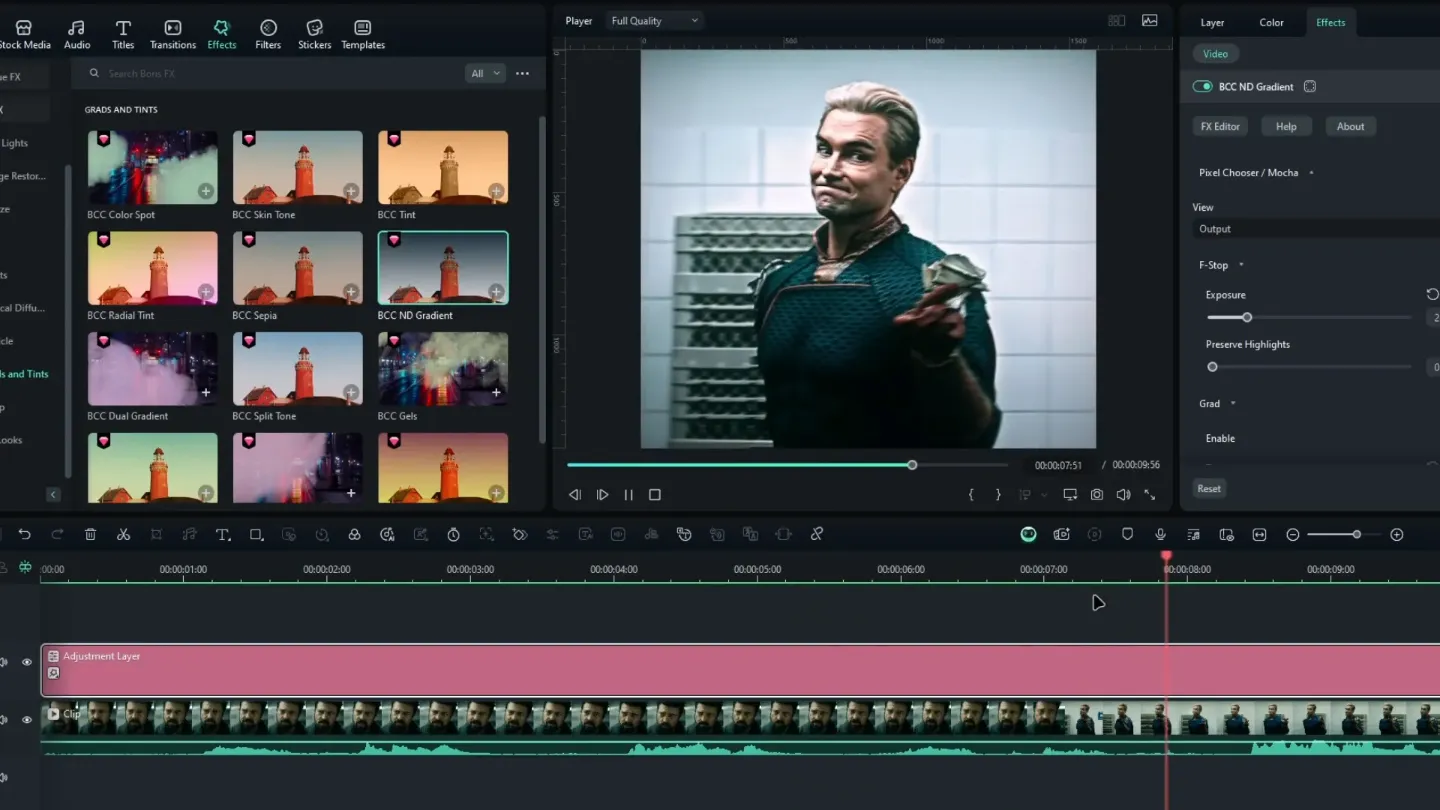Viewport: 1440px width, 810px height.
Task: Select the Split scissors tool
Action: pos(123,535)
